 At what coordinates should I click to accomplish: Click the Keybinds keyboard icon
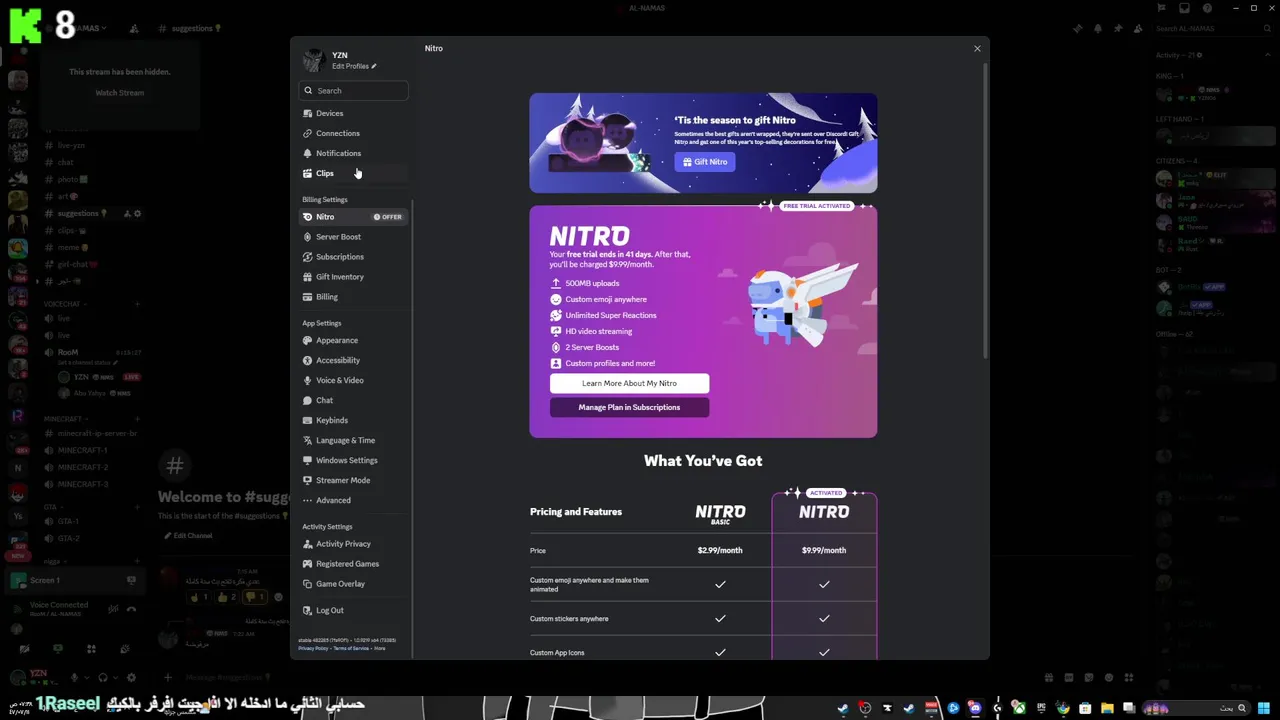[307, 420]
